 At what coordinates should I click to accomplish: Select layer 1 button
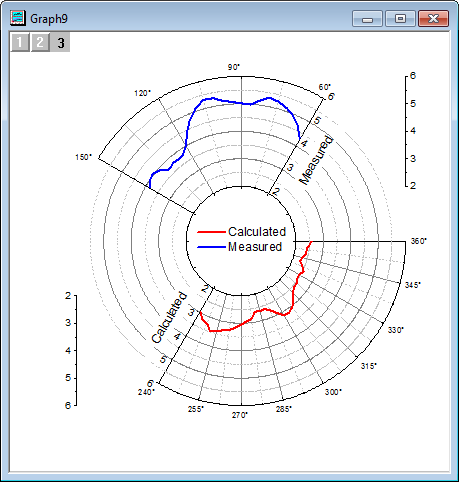[x=20, y=42]
